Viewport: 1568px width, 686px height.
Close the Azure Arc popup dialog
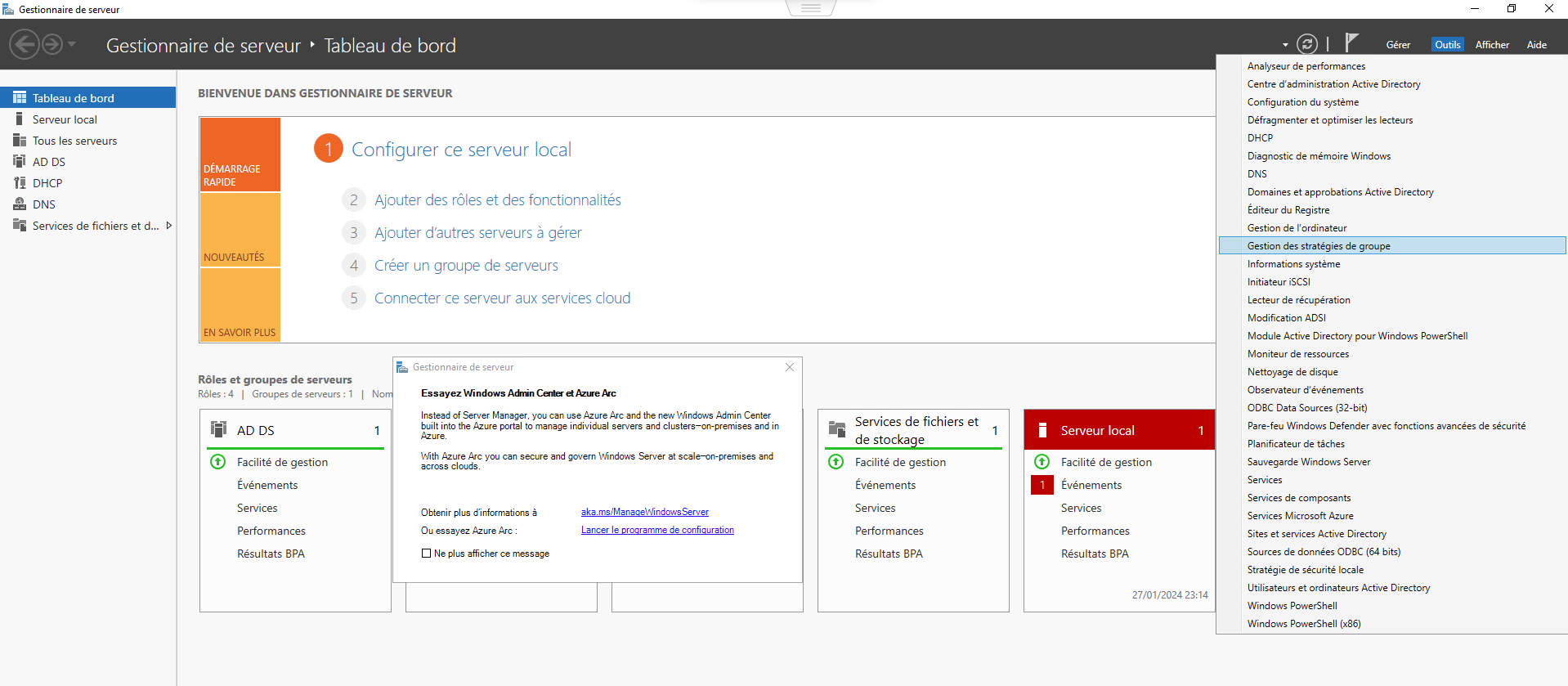point(790,367)
